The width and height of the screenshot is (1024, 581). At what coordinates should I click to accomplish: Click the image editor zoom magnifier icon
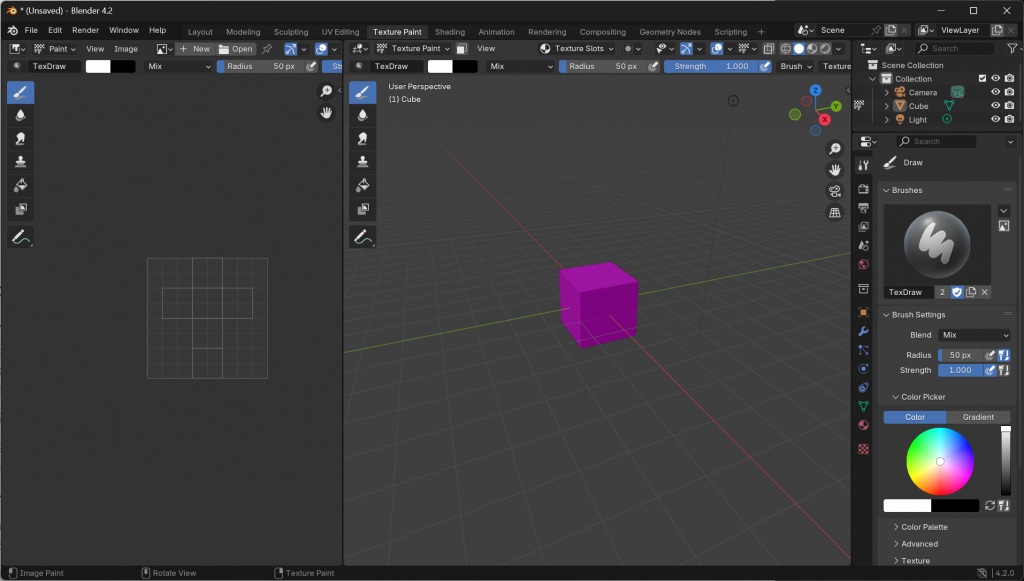click(326, 91)
